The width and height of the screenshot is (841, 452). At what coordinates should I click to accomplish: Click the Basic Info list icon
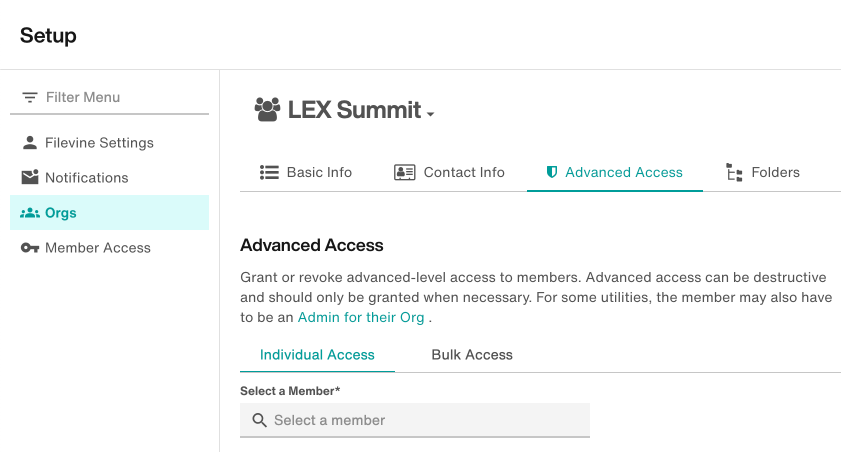click(x=269, y=172)
